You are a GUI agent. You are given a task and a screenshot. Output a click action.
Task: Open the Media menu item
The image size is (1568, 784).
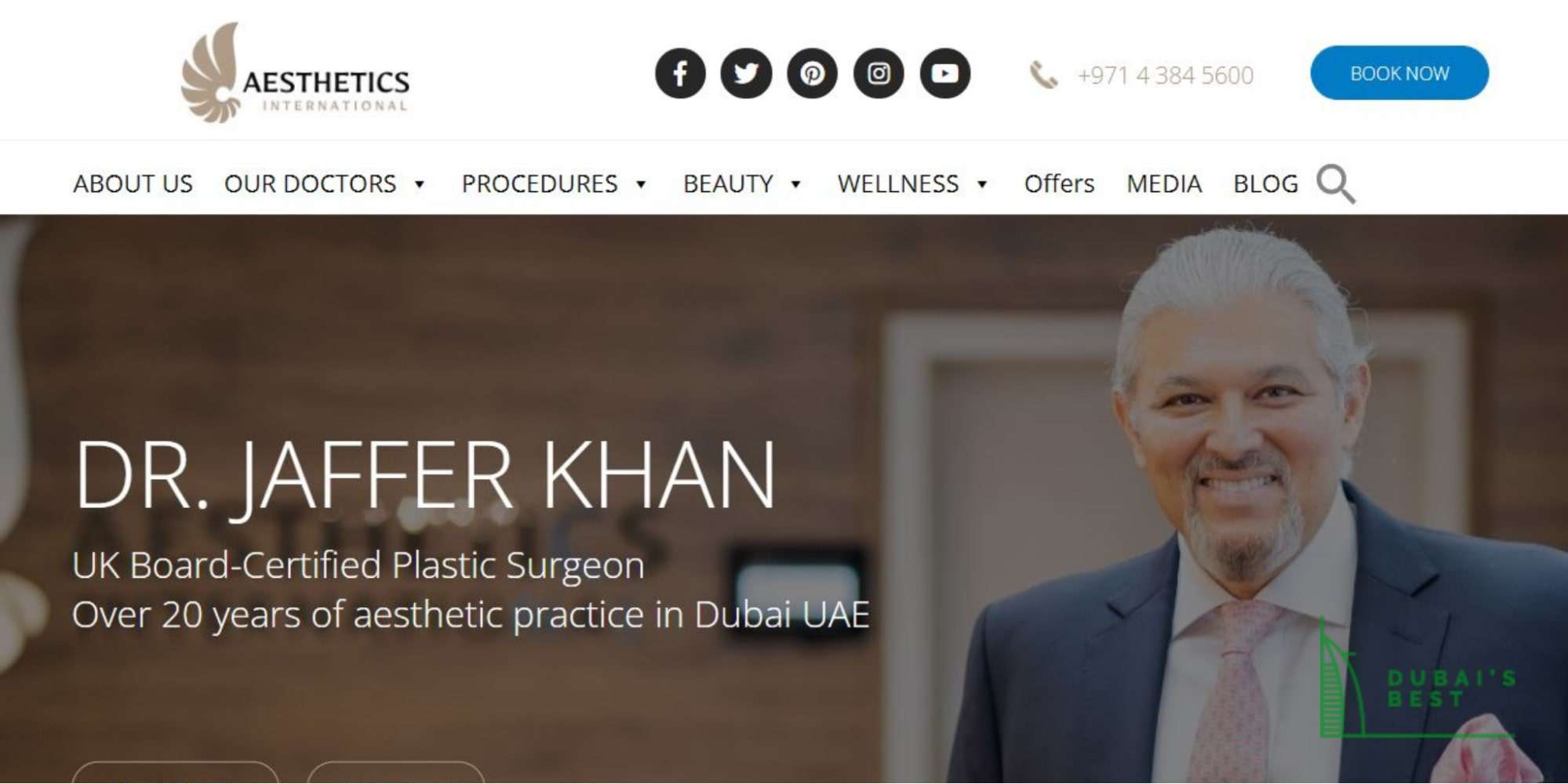point(1164,184)
